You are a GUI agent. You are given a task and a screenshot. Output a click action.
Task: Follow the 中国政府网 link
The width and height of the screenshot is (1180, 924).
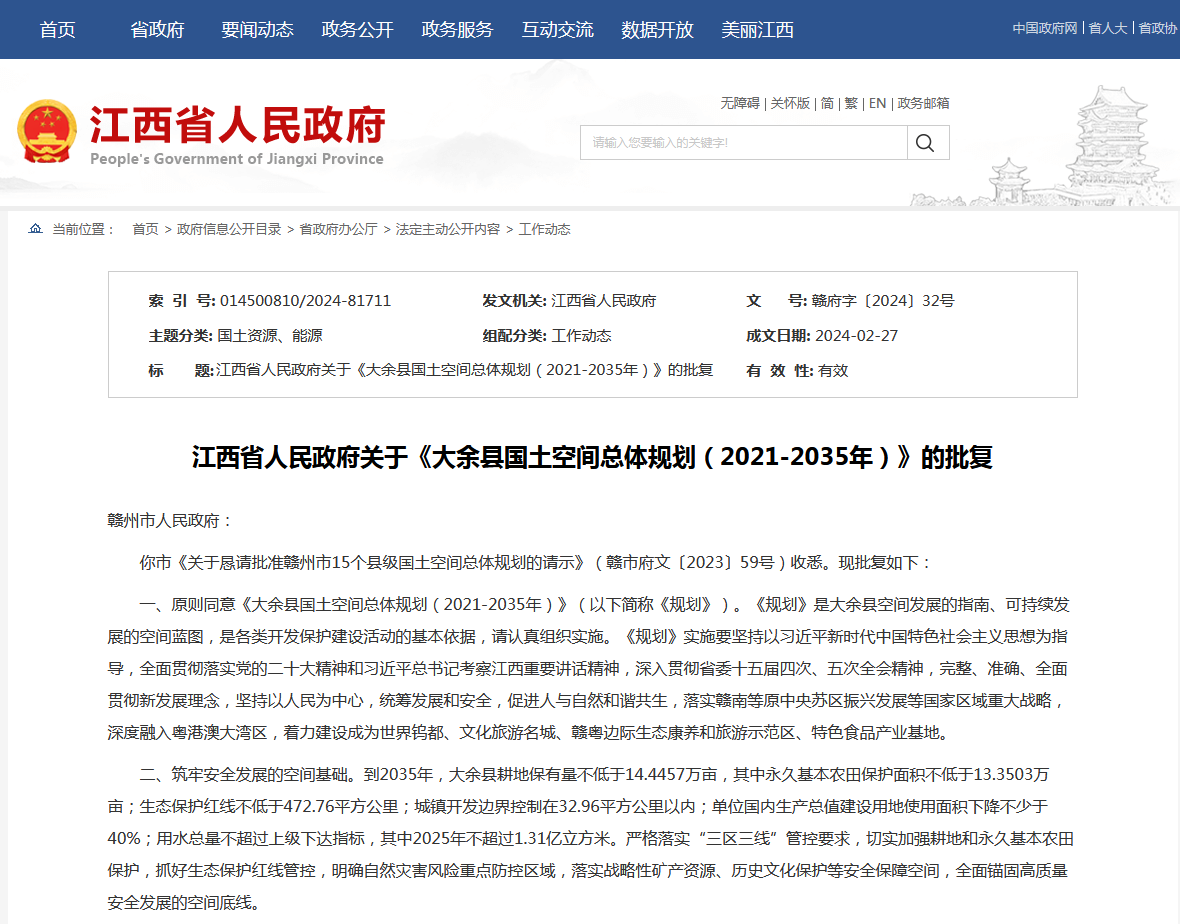click(x=1044, y=28)
